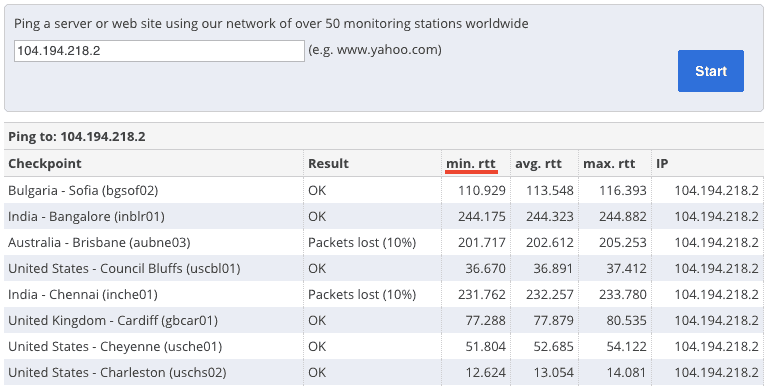Viewport: 768px width, 386px height.
Task: Click min rtt value 12.624
Action: click(x=485, y=372)
